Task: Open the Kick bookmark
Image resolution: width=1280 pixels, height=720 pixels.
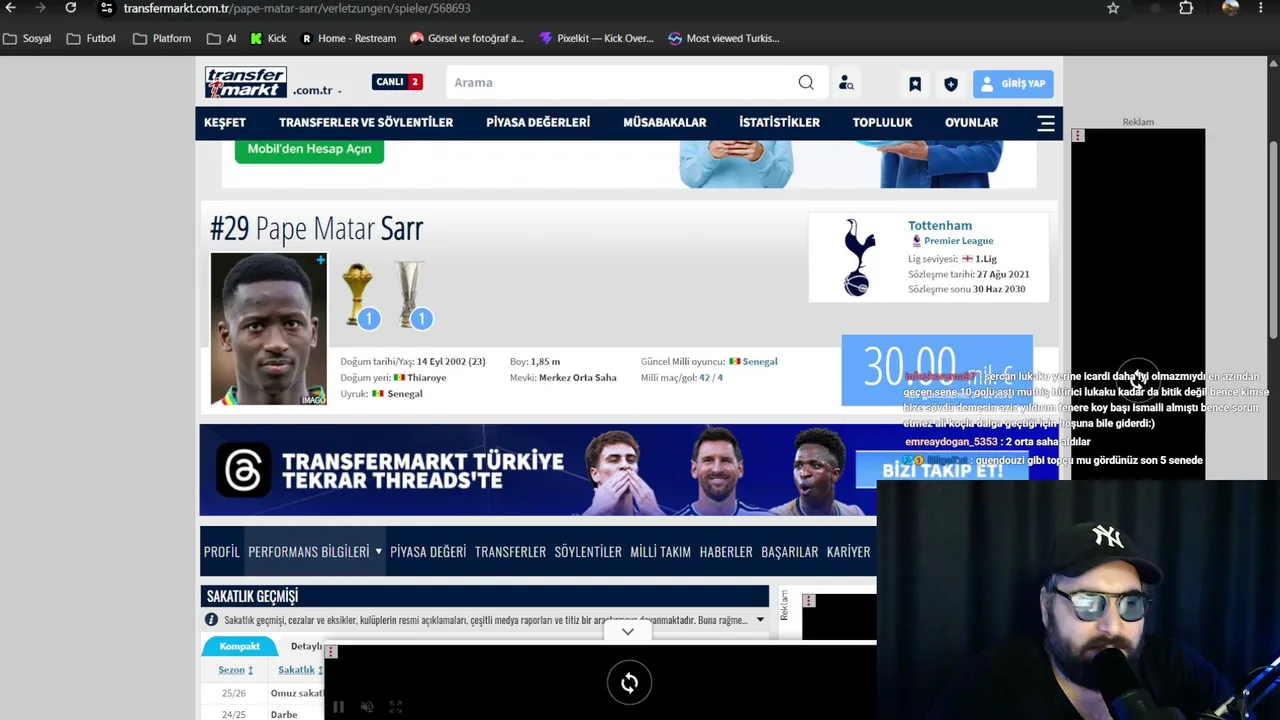Action: pyautogui.click(x=268, y=38)
